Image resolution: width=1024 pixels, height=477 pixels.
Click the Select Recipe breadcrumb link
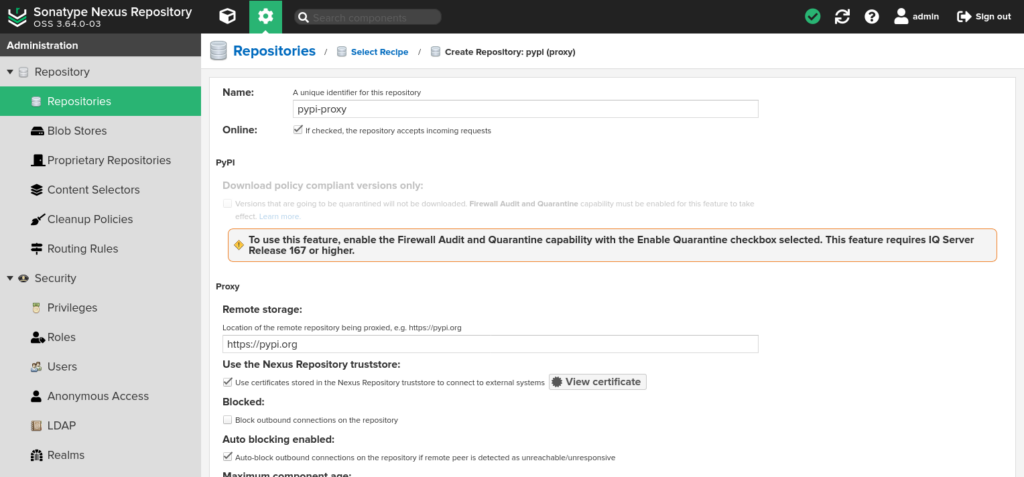pos(379,52)
